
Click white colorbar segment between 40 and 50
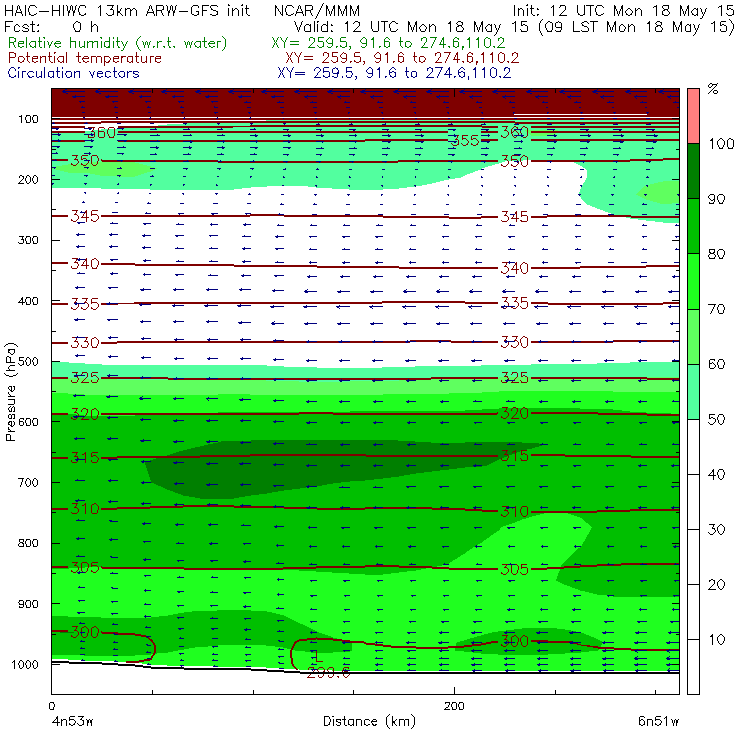(693, 446)
